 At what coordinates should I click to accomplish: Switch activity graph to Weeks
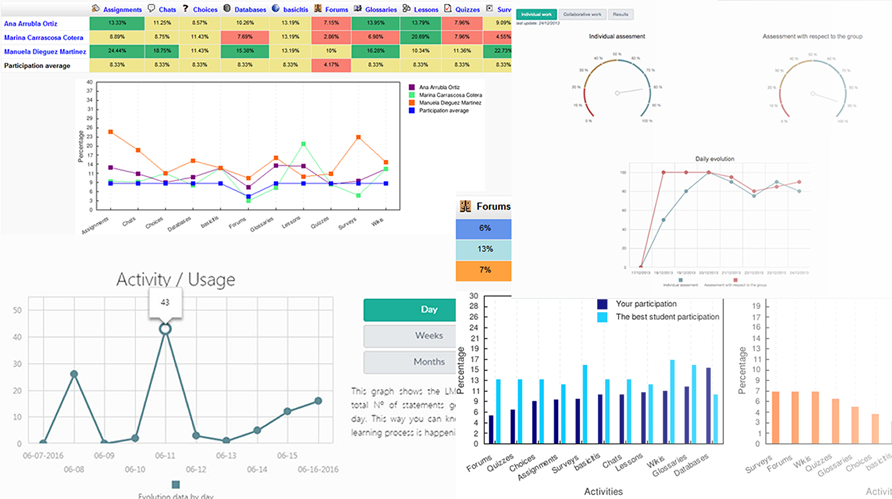point(411,336)
